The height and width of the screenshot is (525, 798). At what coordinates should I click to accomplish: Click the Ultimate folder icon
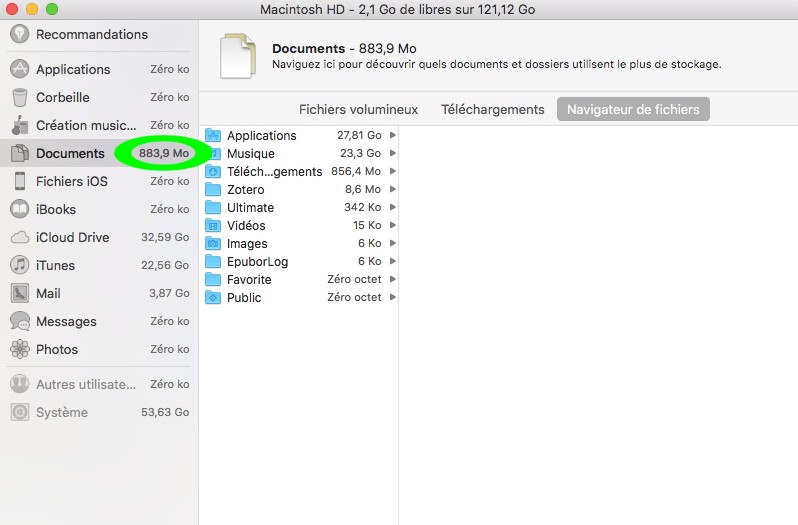point(213,207)
